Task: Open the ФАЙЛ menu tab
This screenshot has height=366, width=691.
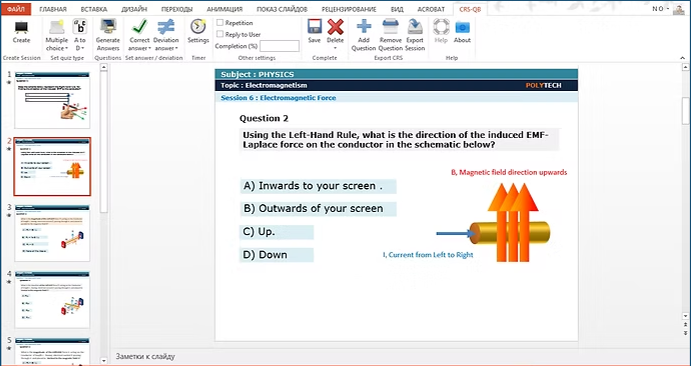Action: (x=16, y=9)
